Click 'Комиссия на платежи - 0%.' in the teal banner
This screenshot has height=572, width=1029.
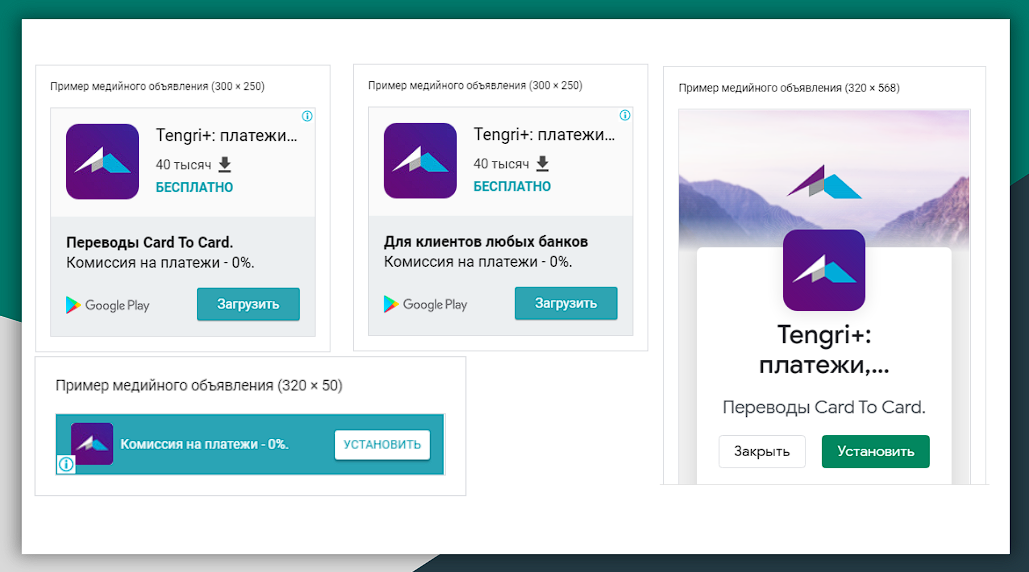point(204,444)
